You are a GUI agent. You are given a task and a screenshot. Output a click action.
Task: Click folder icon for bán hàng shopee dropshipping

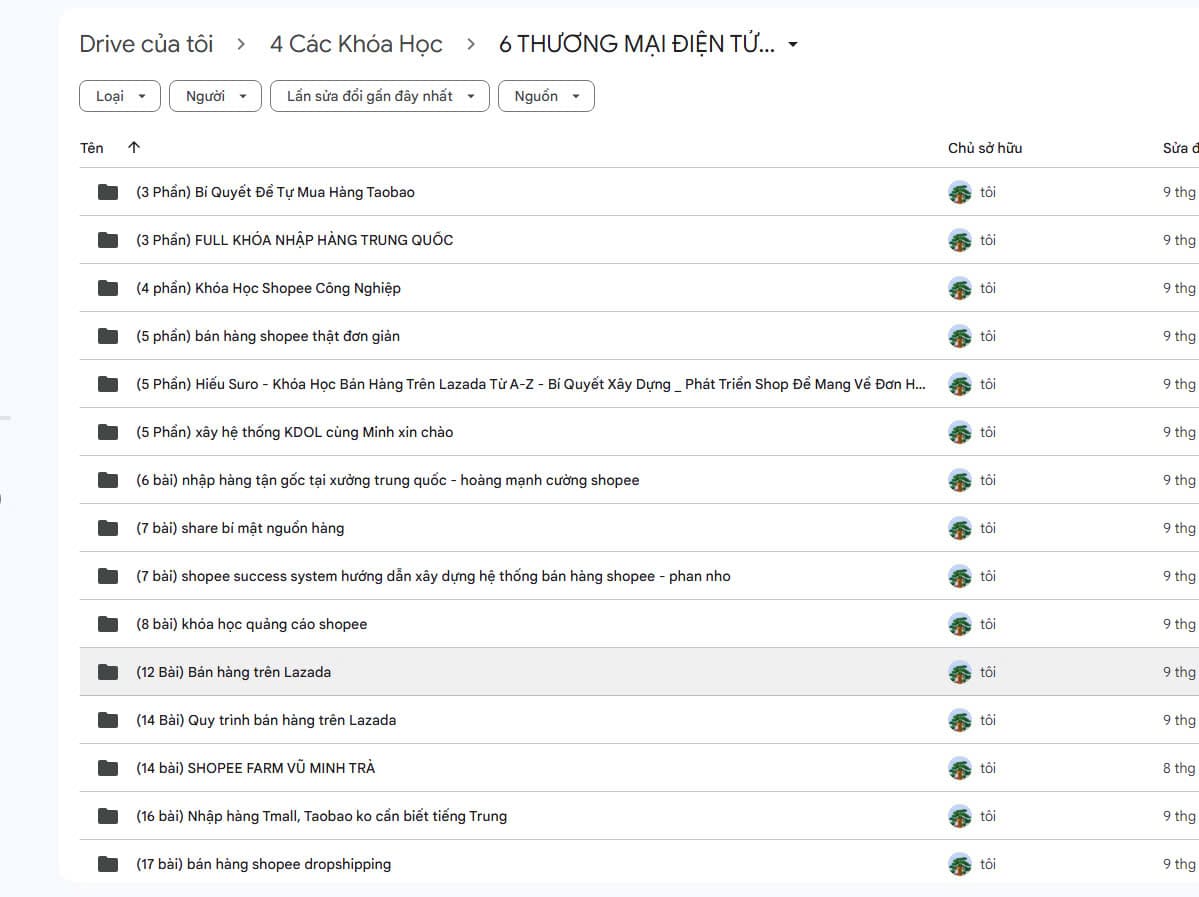click(x=108, y=864)
